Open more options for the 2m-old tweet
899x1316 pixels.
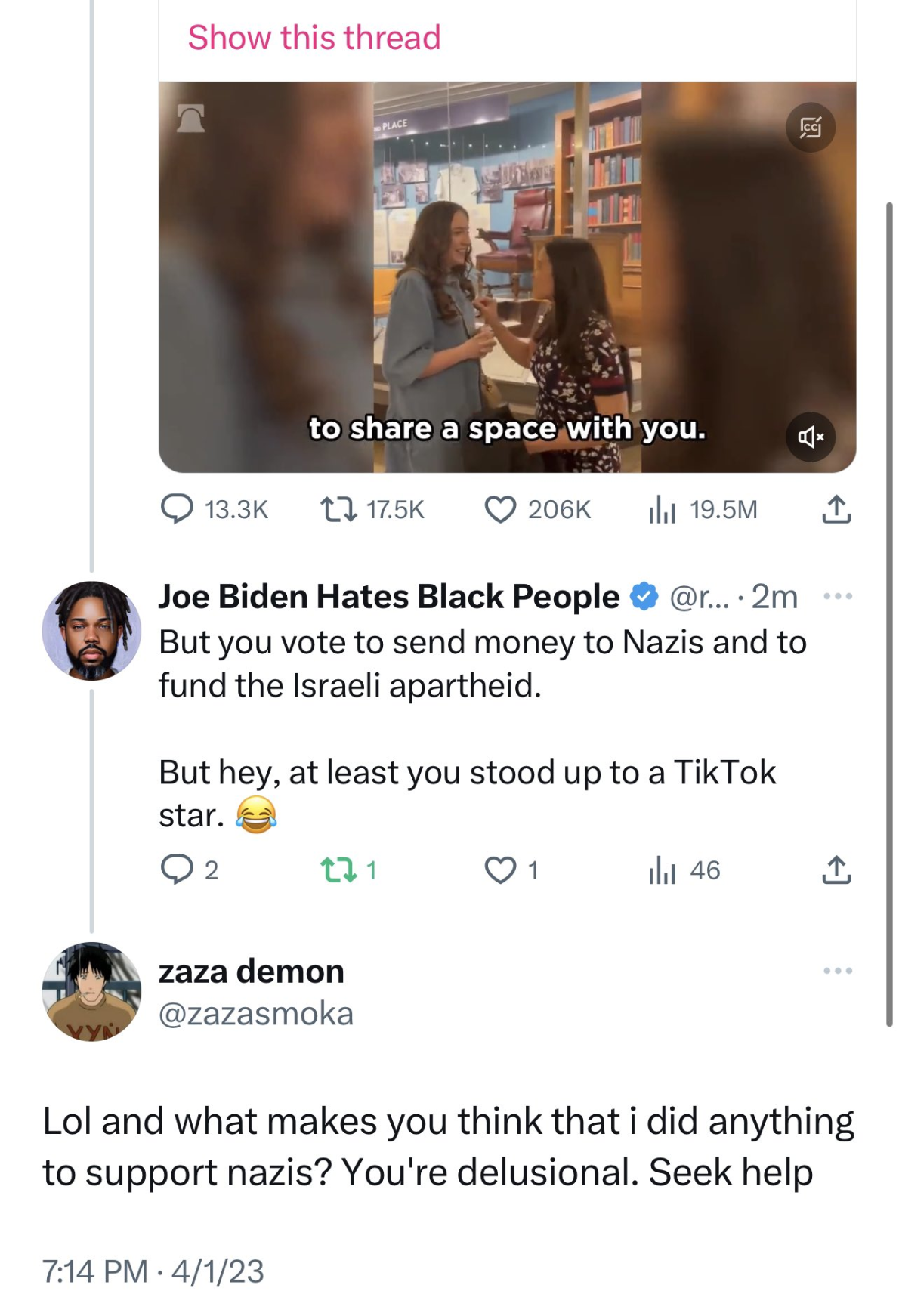click(837, 597)
